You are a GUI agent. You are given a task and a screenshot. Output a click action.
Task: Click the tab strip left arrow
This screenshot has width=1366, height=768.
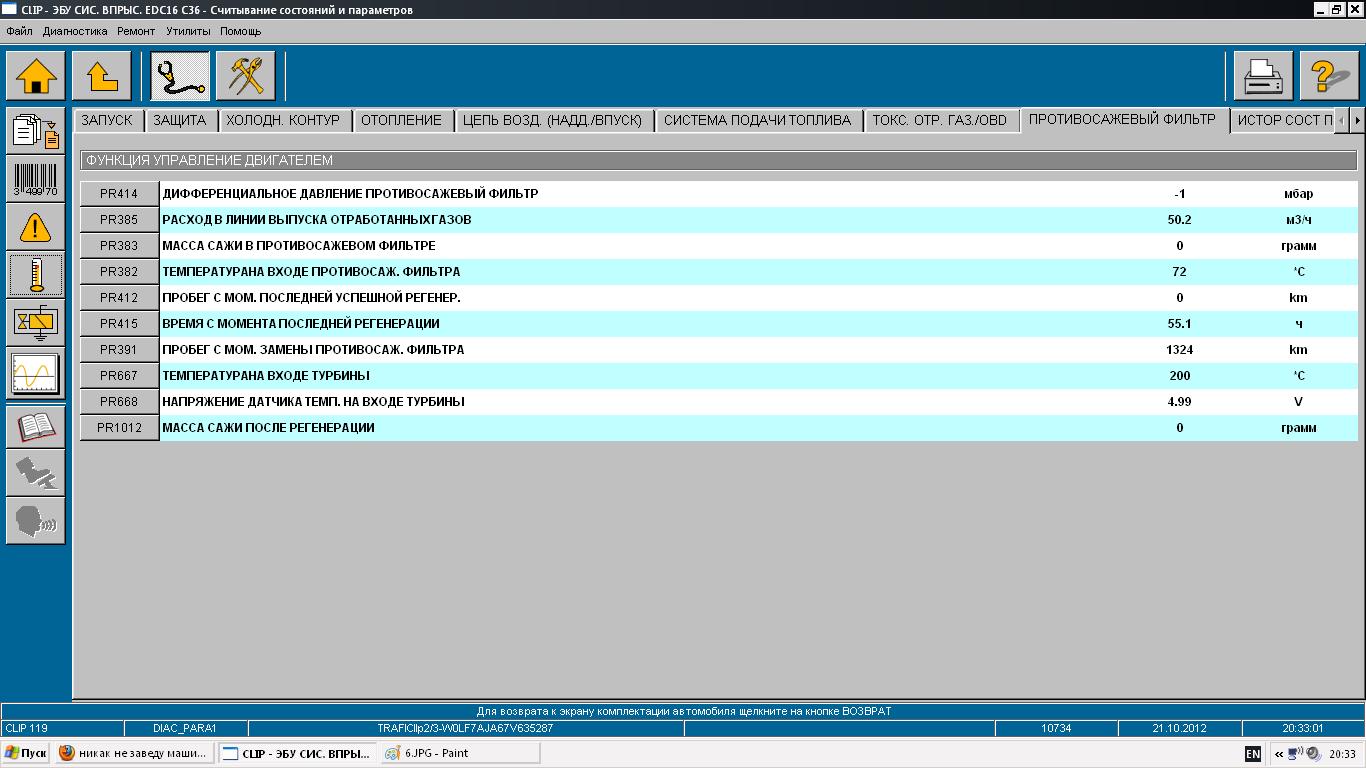click(x=1342, y=120)
